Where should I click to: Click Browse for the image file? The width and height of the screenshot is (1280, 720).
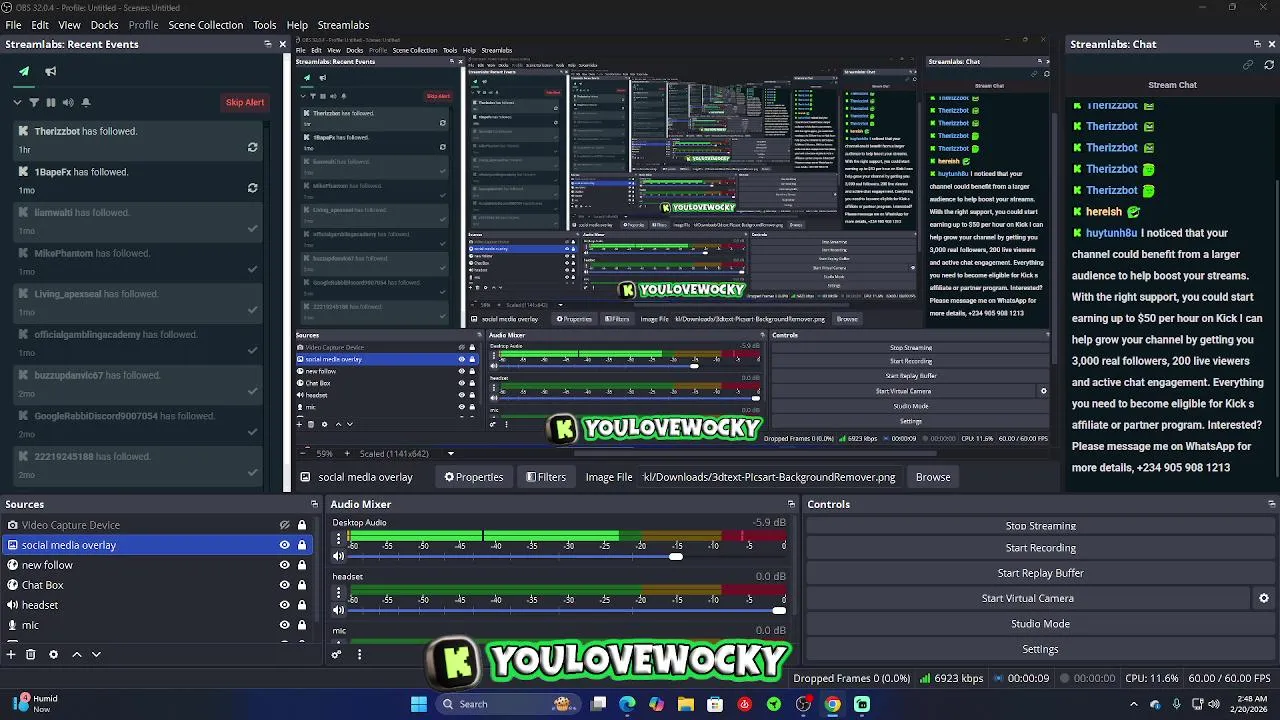[x=932, y=477]
